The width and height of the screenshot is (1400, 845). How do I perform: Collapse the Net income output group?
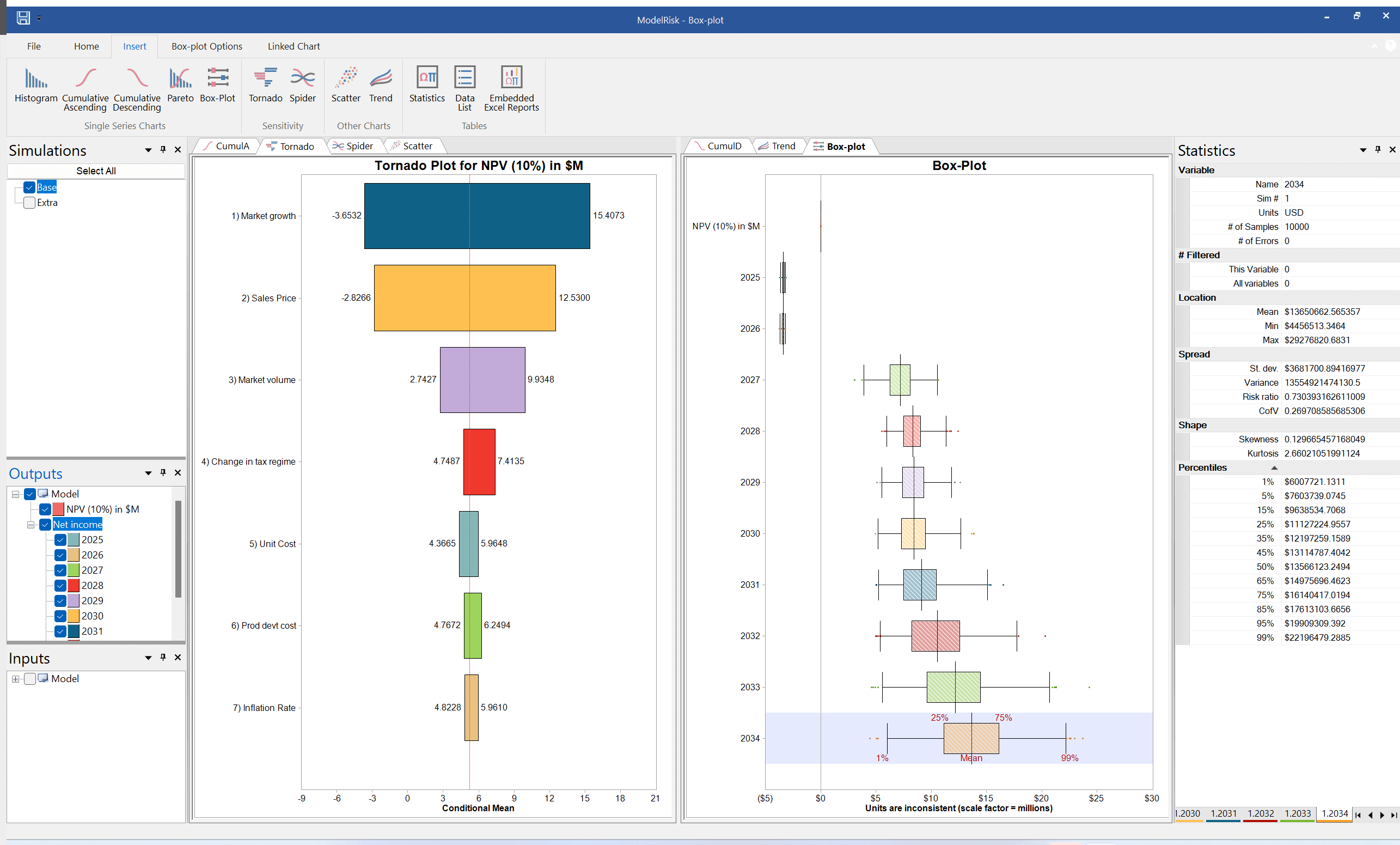[x=31, y=524]
